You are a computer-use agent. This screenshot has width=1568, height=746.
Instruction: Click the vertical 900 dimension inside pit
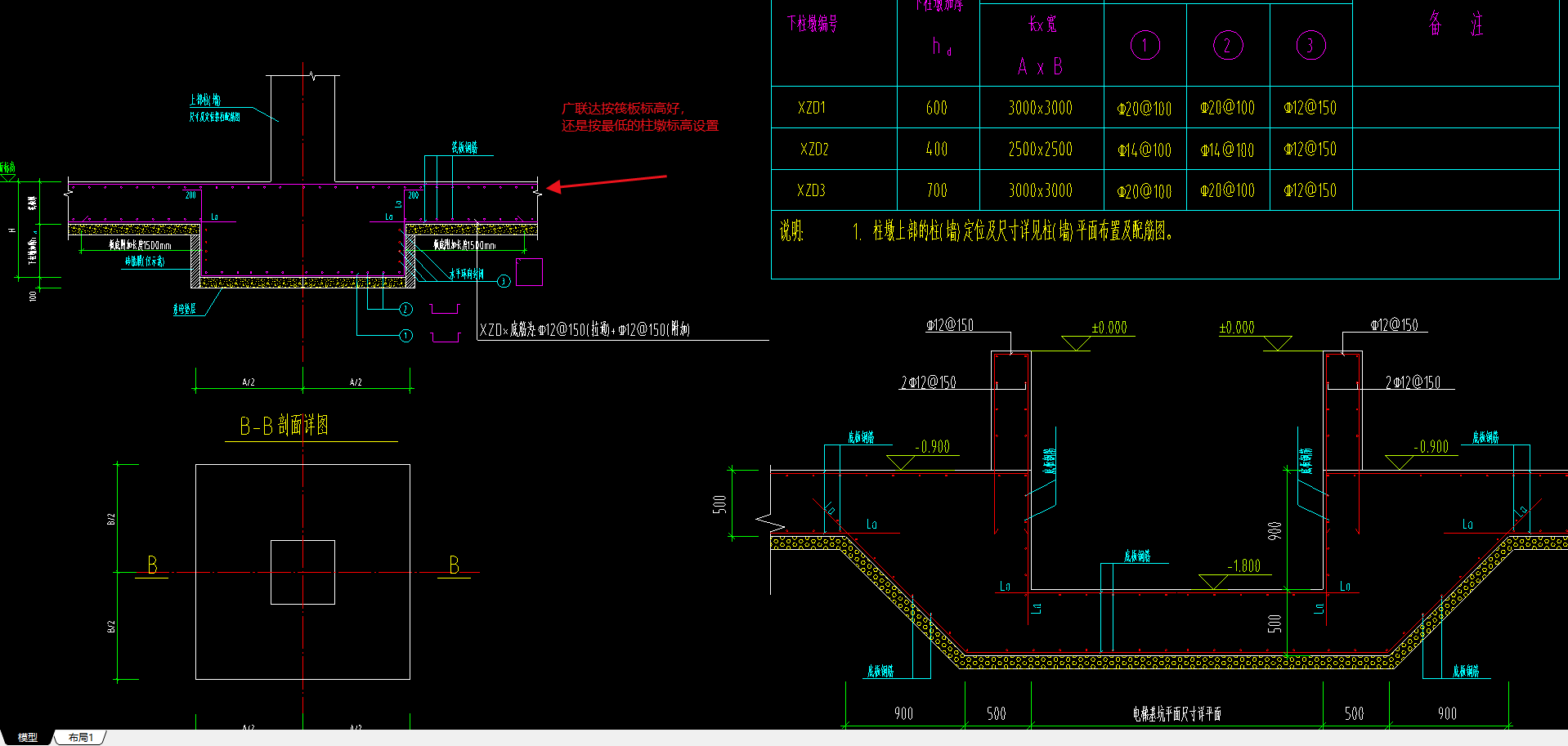click(1275, 531)
